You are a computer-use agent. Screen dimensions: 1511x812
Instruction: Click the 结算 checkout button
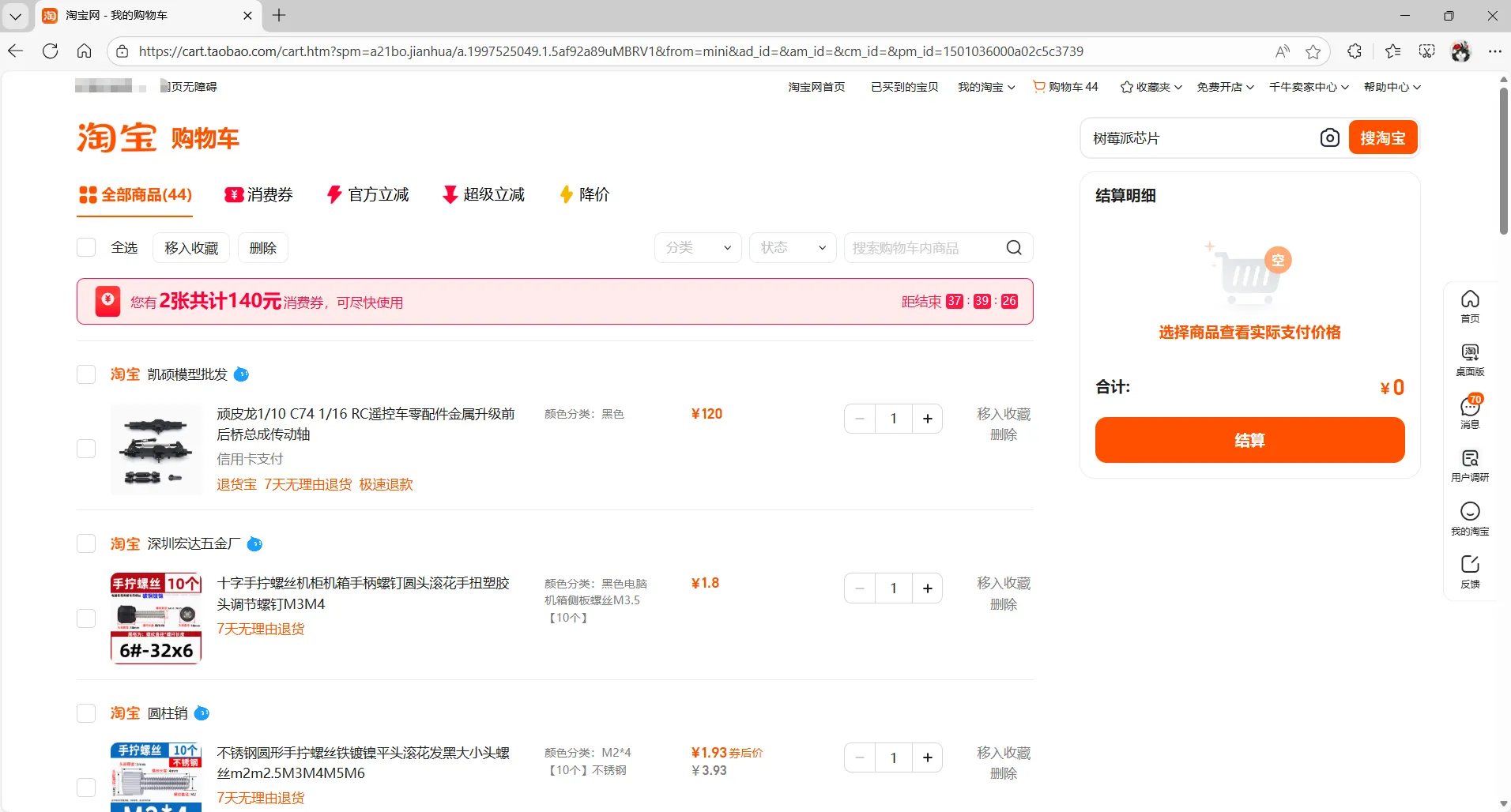[1249, 440]
